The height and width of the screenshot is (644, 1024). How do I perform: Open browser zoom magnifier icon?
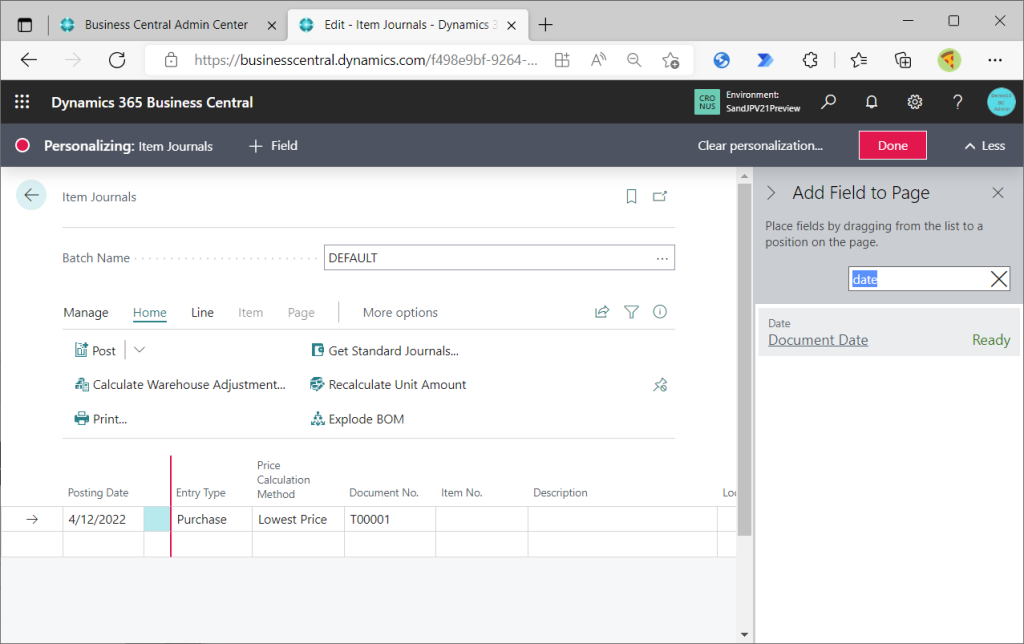point(633,60)
